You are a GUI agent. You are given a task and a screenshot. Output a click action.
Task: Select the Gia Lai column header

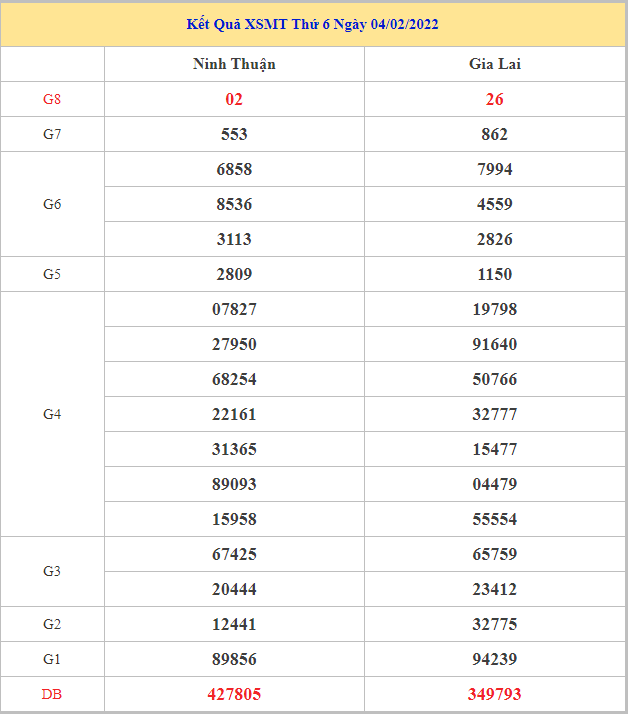coord(494,64)
